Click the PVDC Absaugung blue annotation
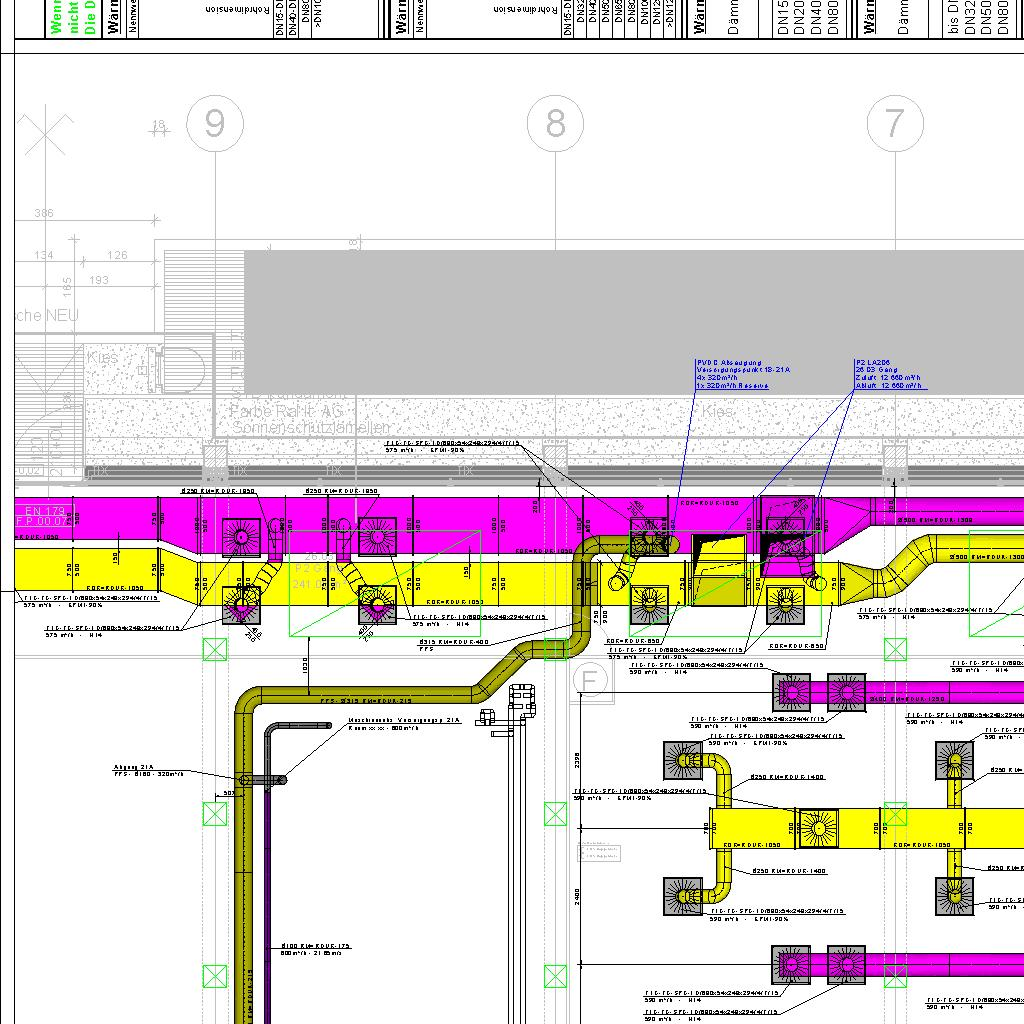 [742, 374]
